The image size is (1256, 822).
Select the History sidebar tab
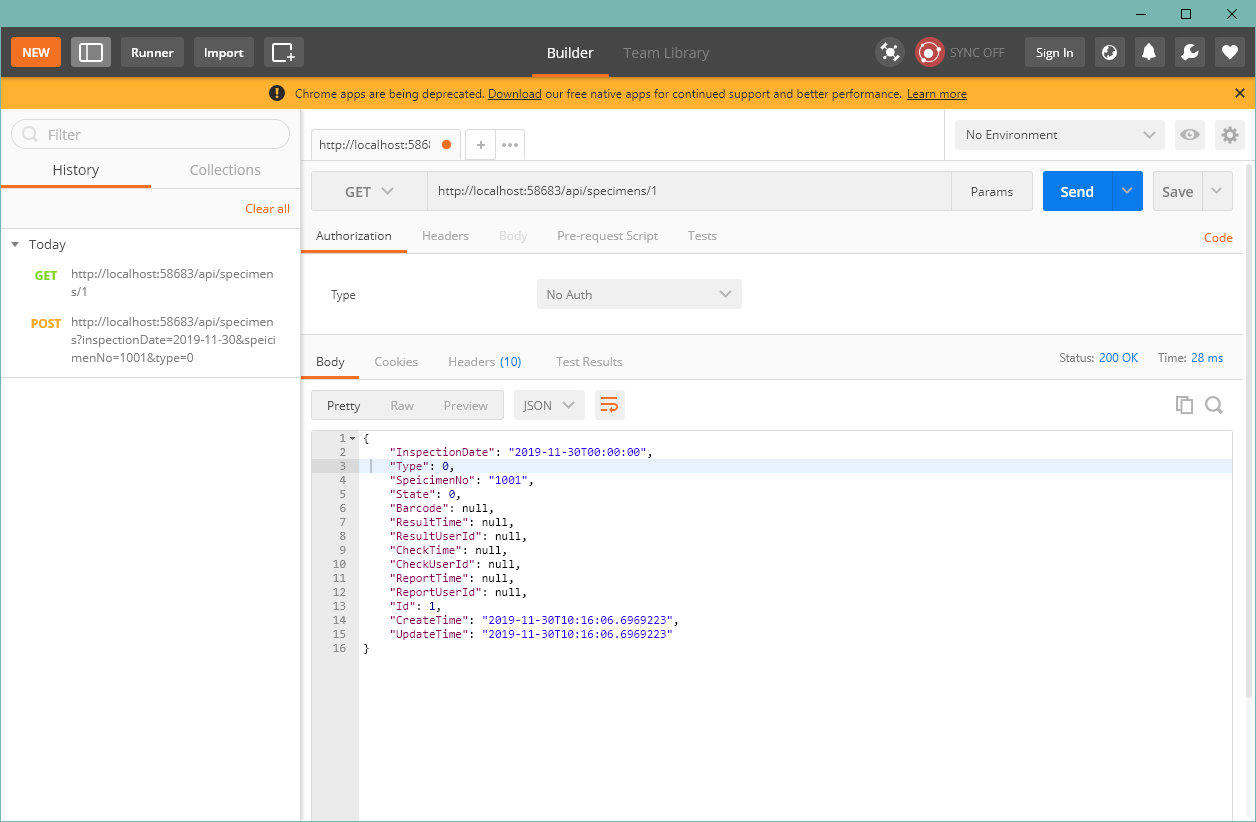pyautogui.click(x=76, y=170)
